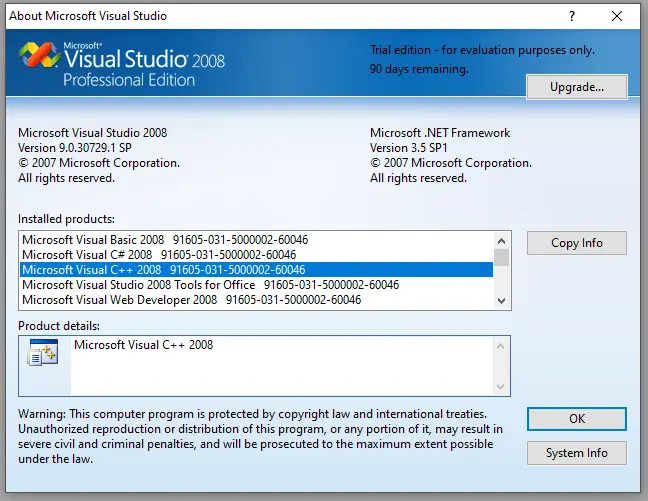Click the 90 days remaining text

[419, 69]
